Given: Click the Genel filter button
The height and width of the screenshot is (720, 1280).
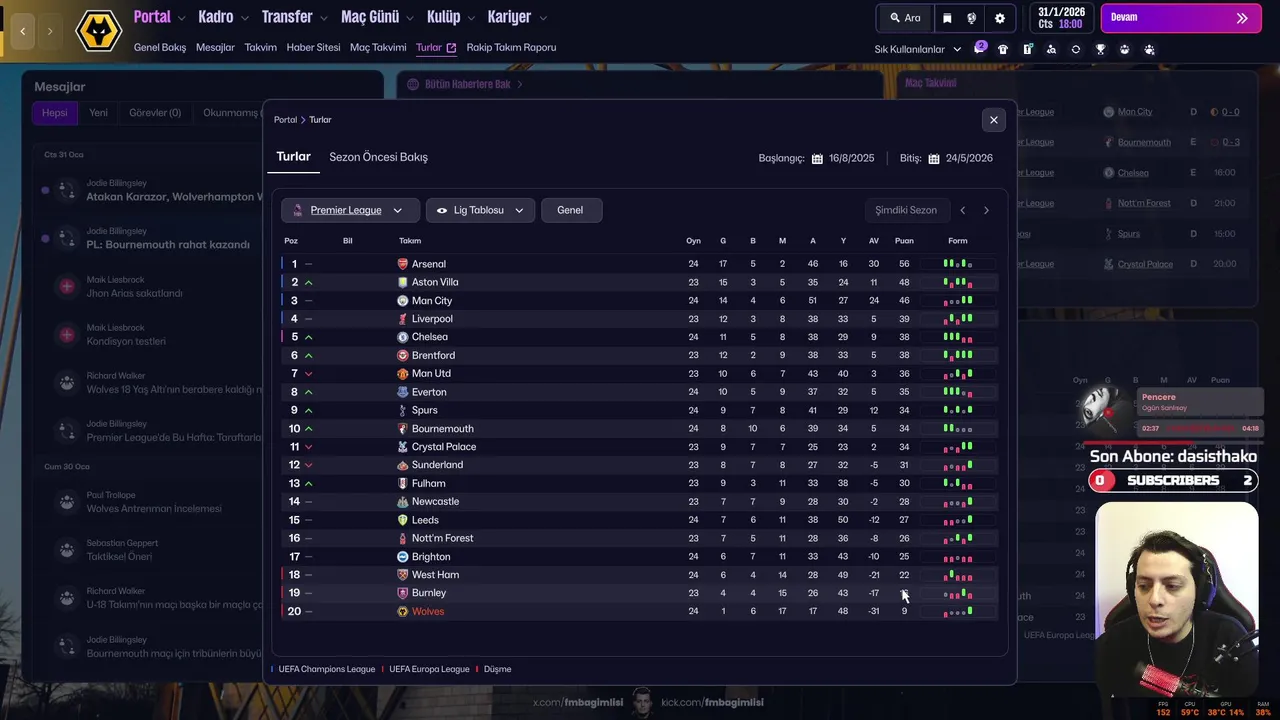Looking at the screenshot, I should [570, 210].
